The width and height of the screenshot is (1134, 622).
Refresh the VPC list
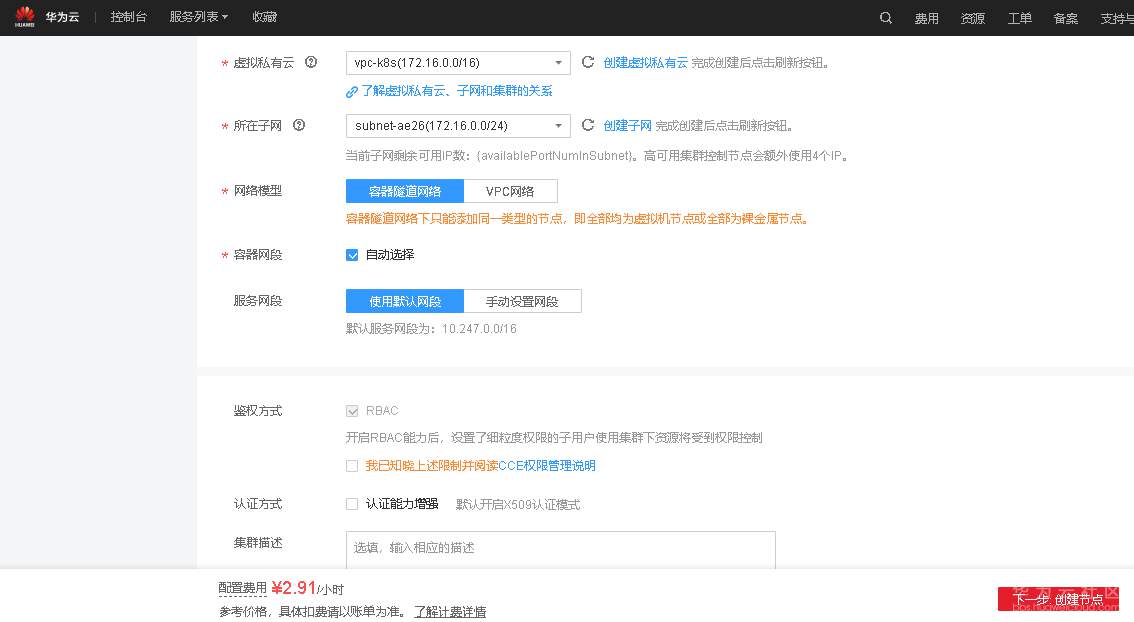click(x=588, y=62)
